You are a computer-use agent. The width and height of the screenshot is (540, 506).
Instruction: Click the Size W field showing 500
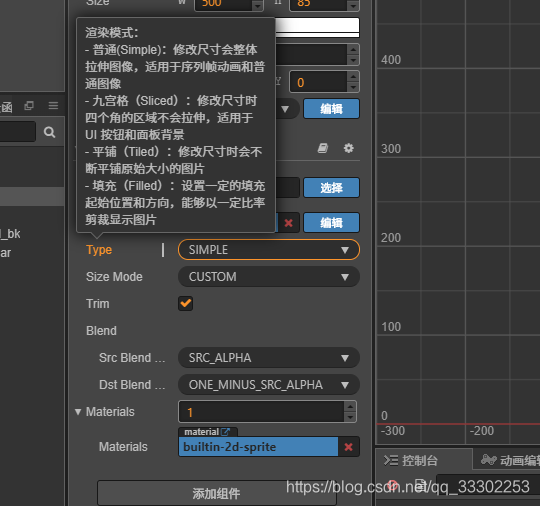[223, 4]
